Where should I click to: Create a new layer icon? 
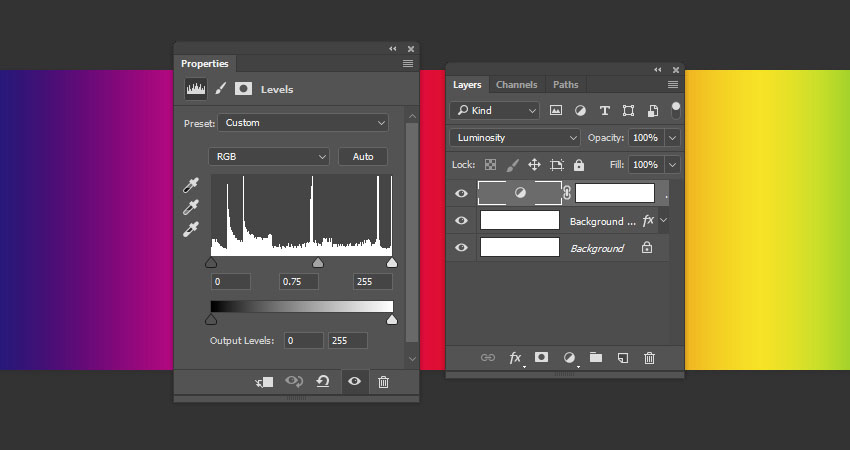pos(622,357)
